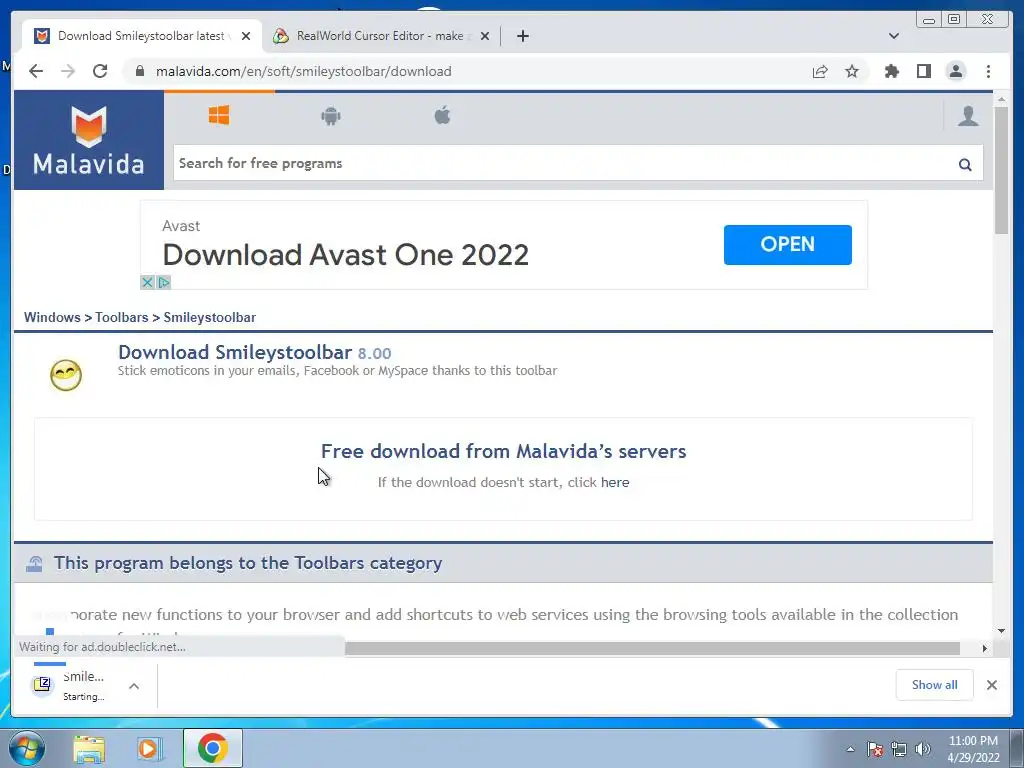
Task: Click the address bar URL
Action: [x=303, y=71]
